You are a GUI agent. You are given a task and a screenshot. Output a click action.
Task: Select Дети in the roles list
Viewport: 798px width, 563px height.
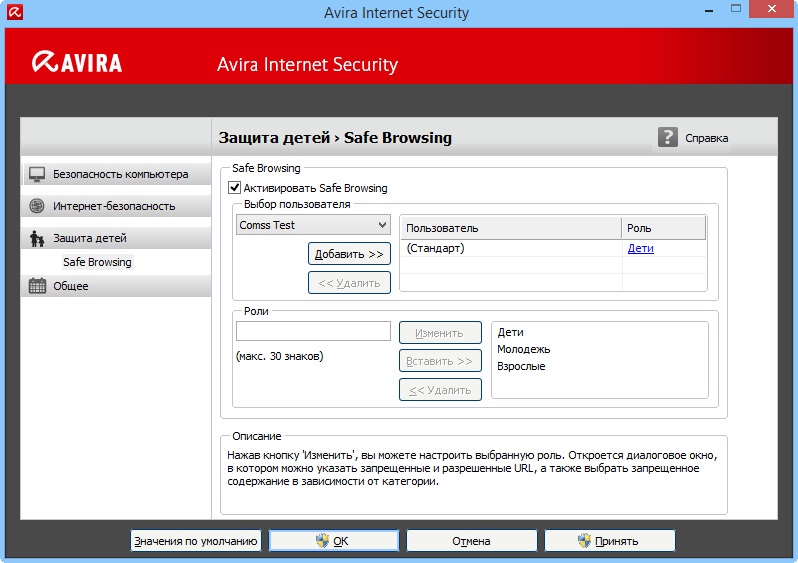click(x=510, y=332)
